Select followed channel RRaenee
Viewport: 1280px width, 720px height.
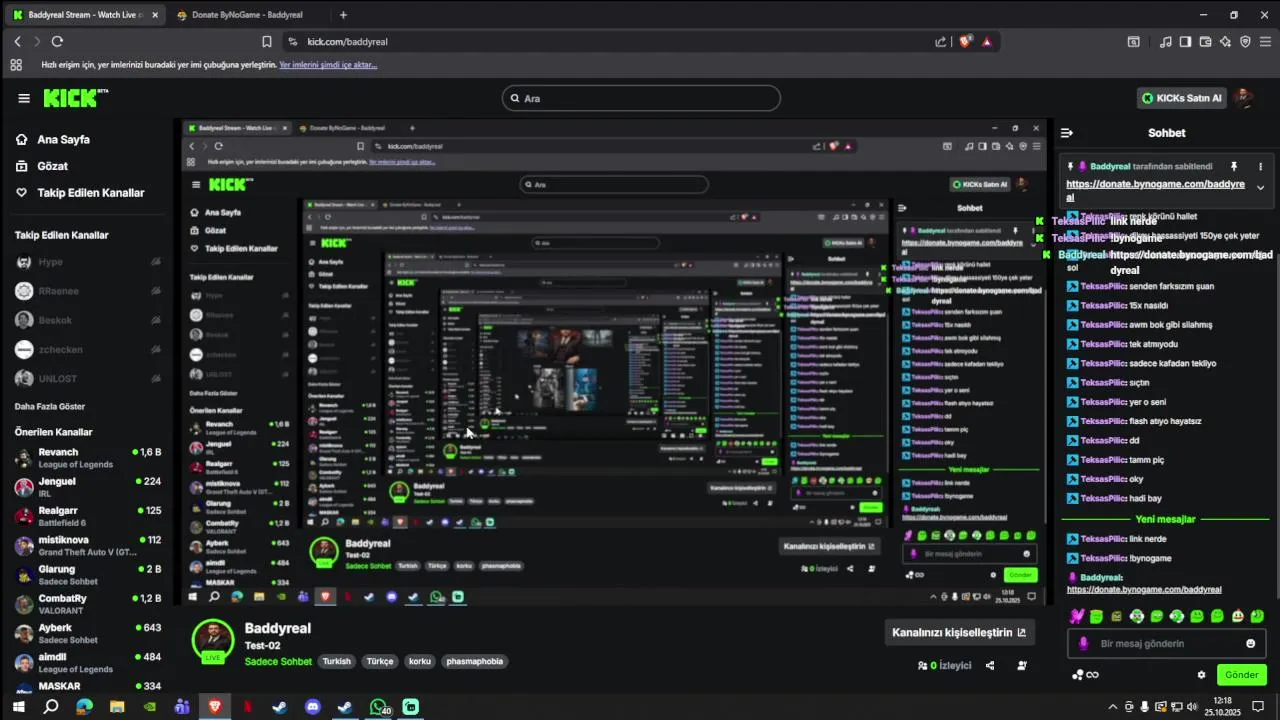coord(88,291)
